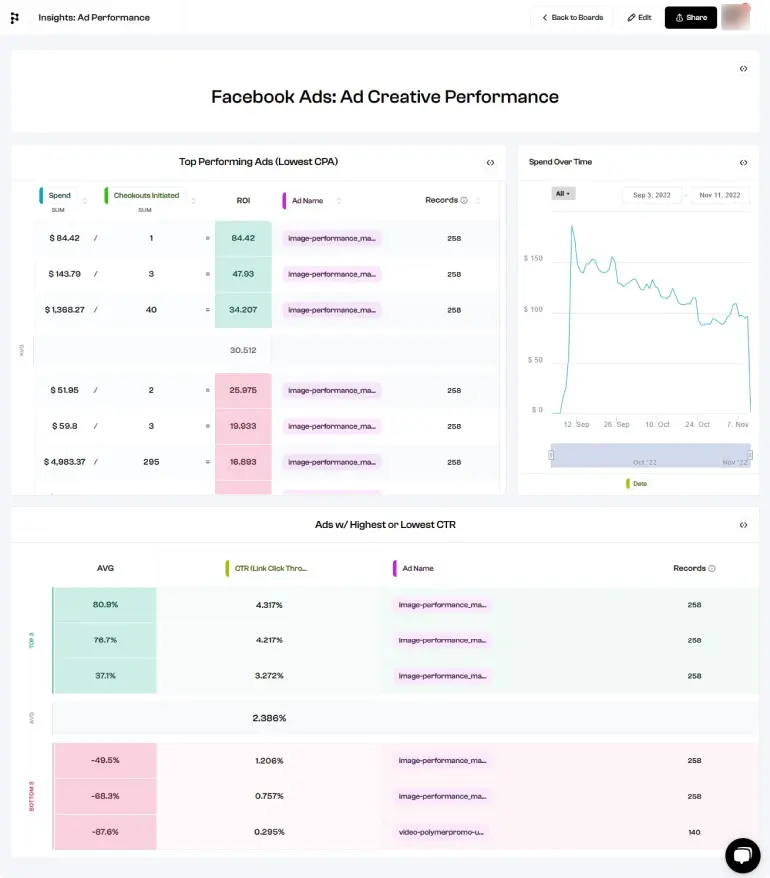Click the embed icon on Top Performing Ads card

pos(492,162)
